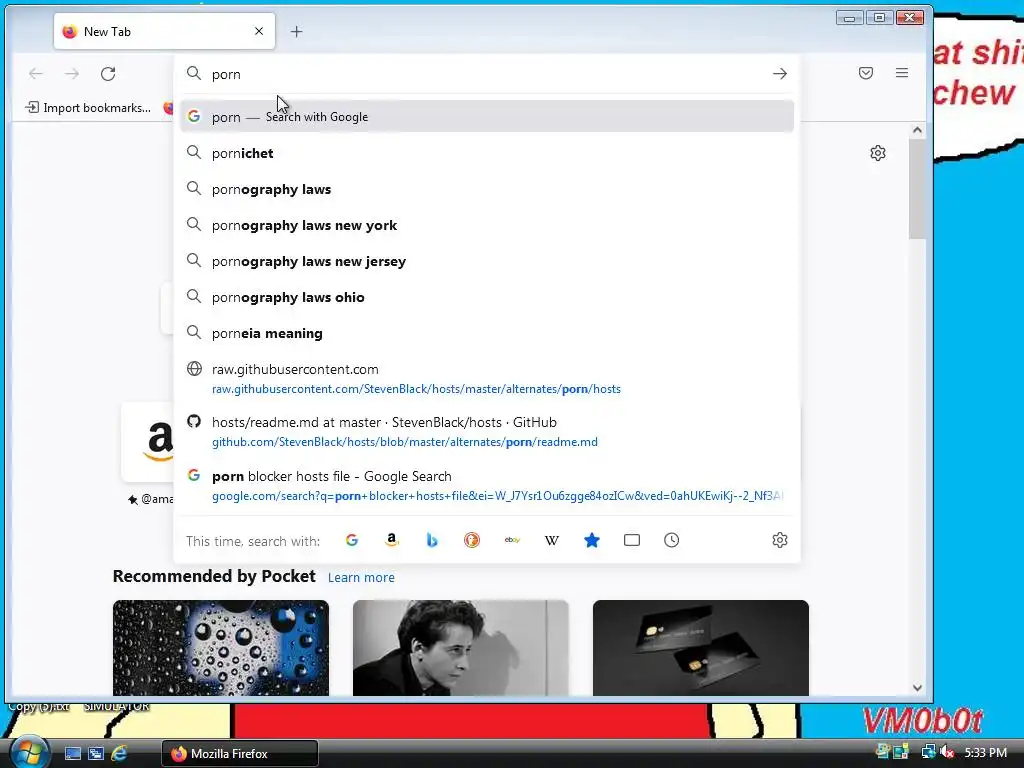
Task: Select the porneia meaning suggestion
Action: click(487, 333)
